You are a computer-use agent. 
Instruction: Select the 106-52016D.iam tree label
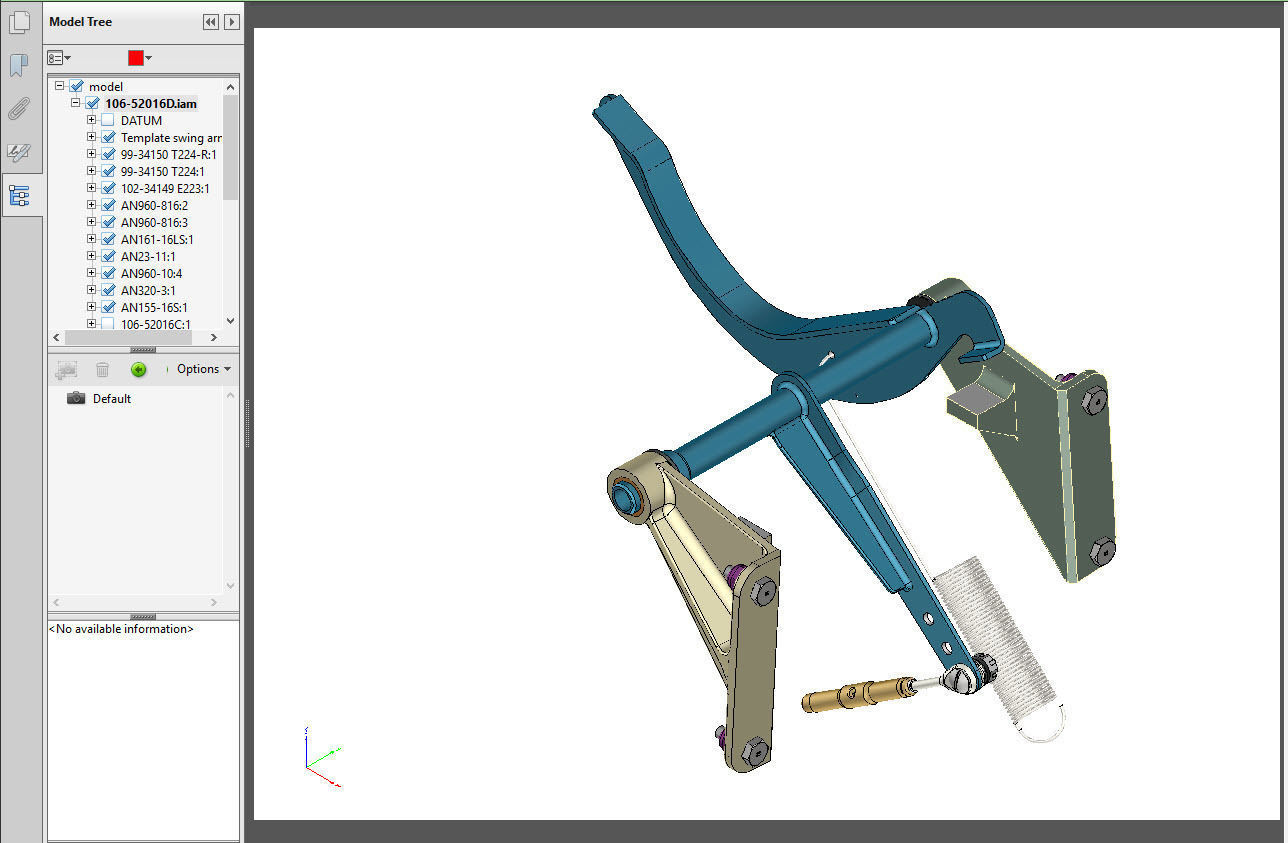point(151,104)
